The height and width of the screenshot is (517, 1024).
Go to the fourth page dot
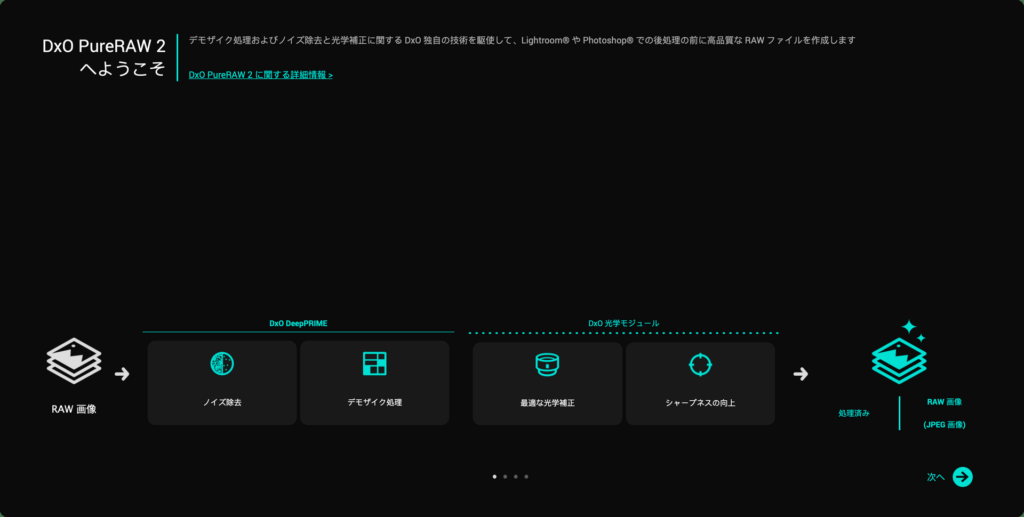click(x=526, y=477)
